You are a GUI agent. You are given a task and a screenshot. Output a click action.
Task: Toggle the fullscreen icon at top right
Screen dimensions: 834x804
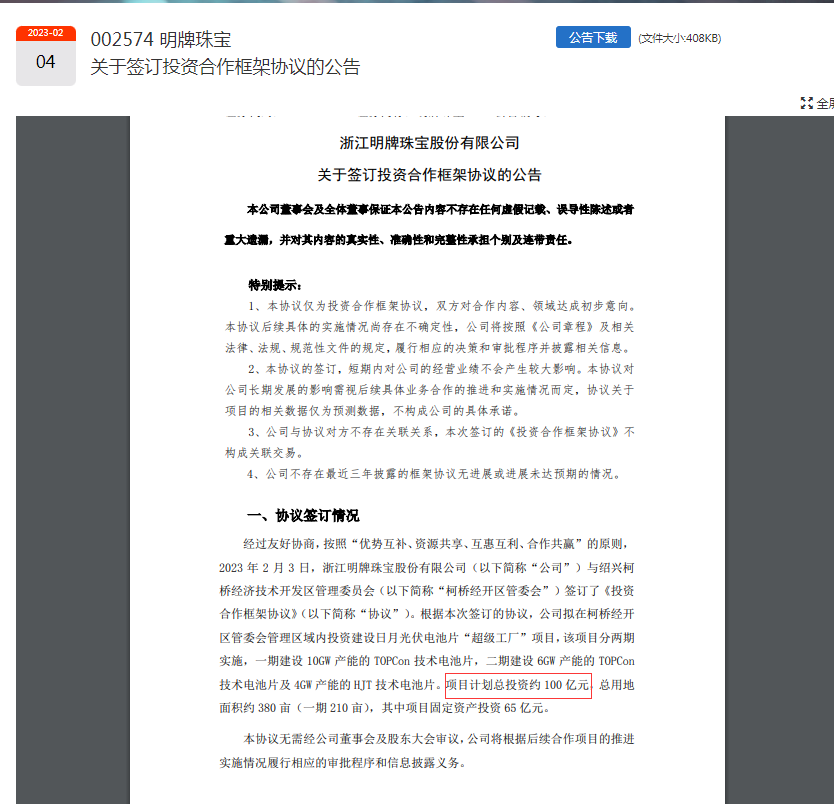coord(806,103)
